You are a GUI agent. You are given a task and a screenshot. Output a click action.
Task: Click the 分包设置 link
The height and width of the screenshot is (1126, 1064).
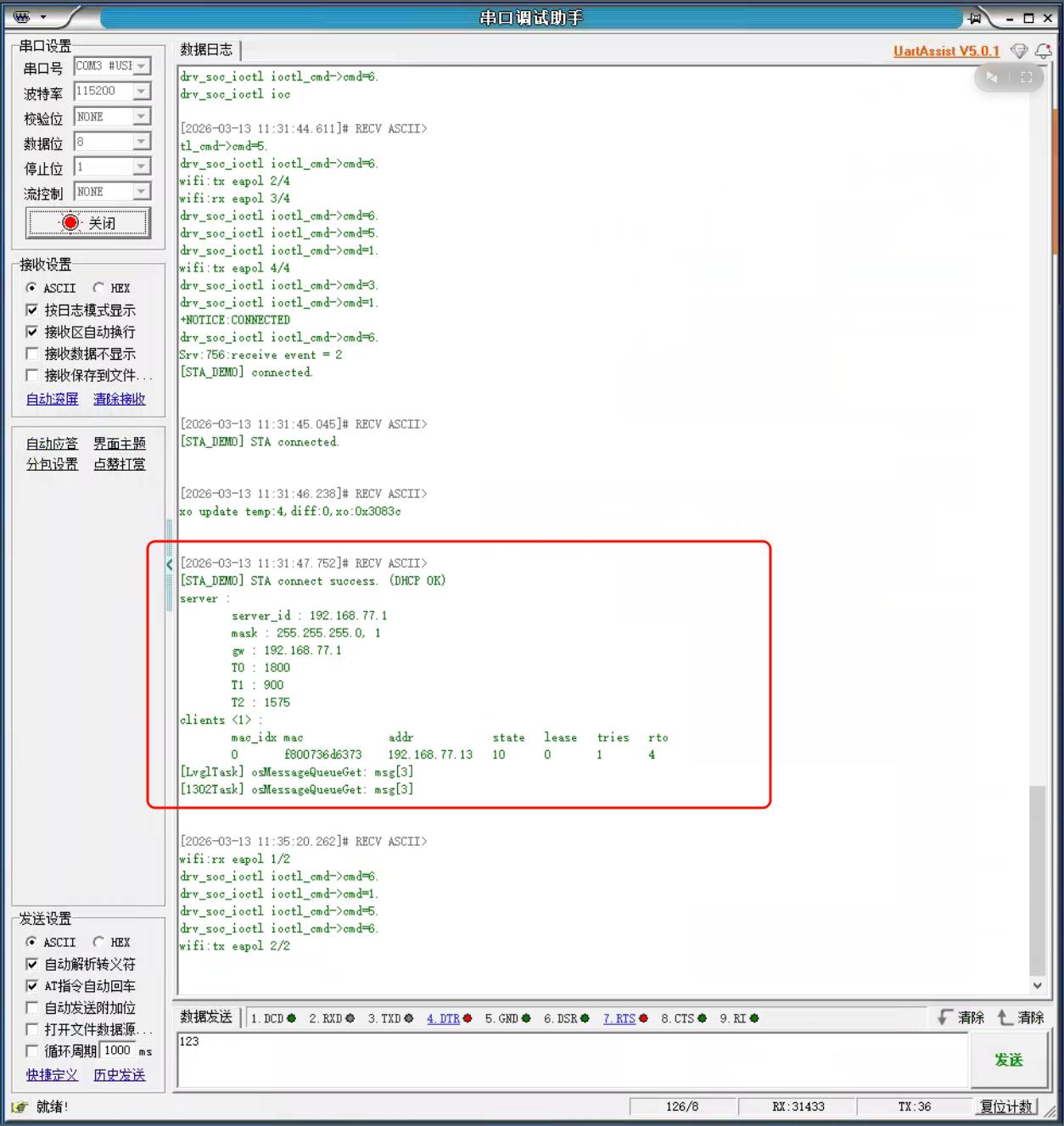tap(52, 464)
